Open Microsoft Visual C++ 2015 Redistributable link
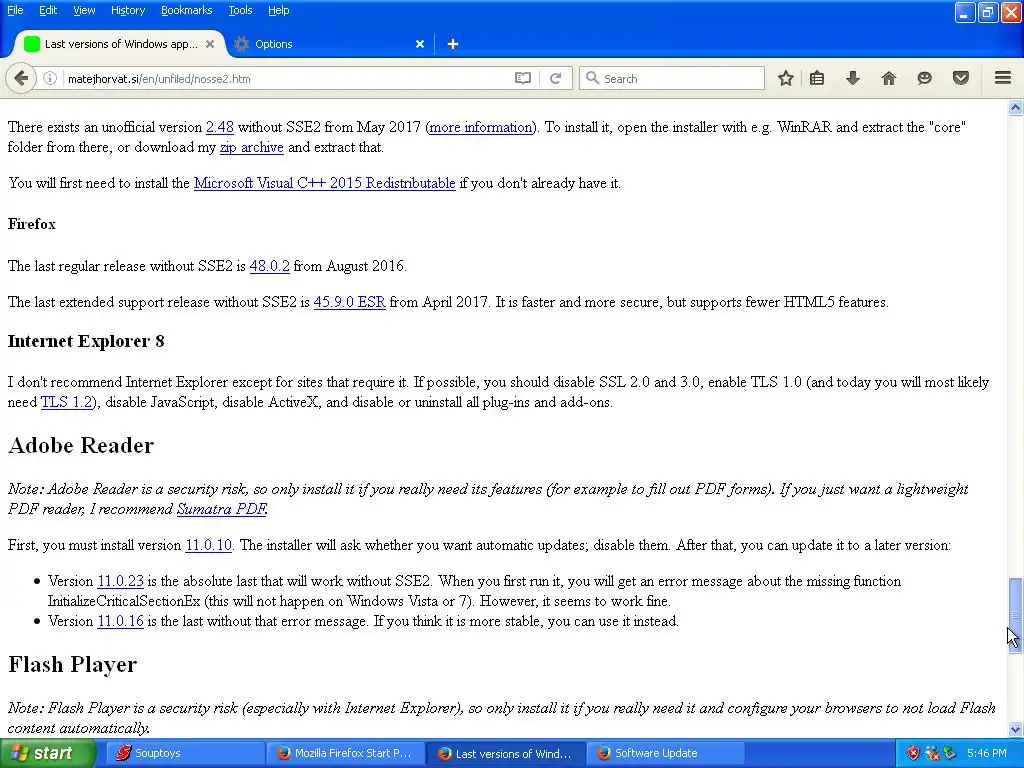The height and width of the screenshot is (768, 1024). coord(325,183)
